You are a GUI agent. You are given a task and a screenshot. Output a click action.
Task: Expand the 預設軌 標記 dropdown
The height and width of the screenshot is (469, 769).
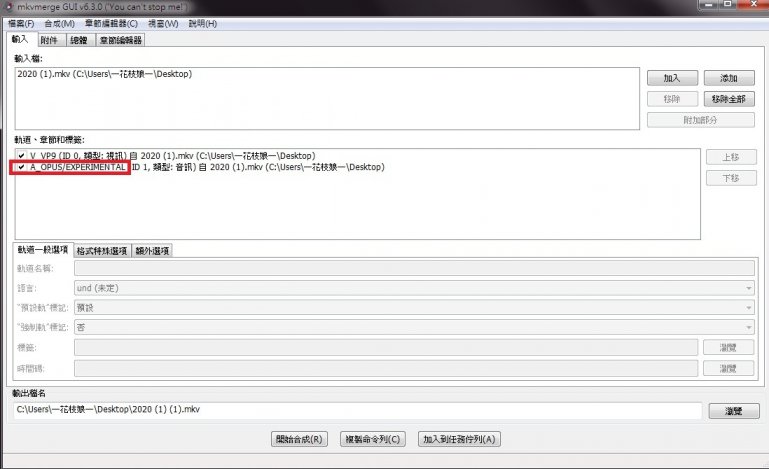point(414,307)
